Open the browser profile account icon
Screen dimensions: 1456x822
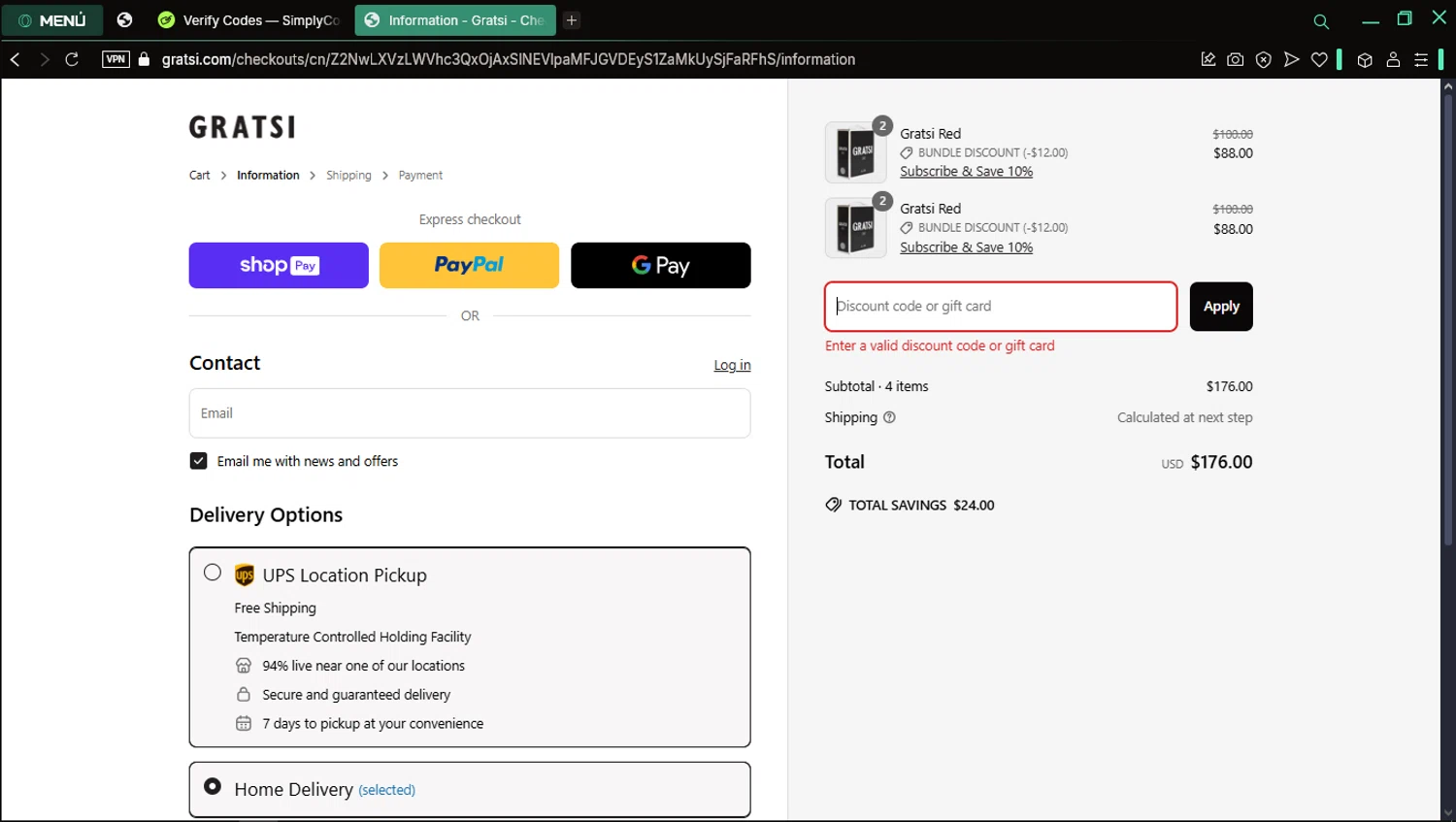[1393, 59]
